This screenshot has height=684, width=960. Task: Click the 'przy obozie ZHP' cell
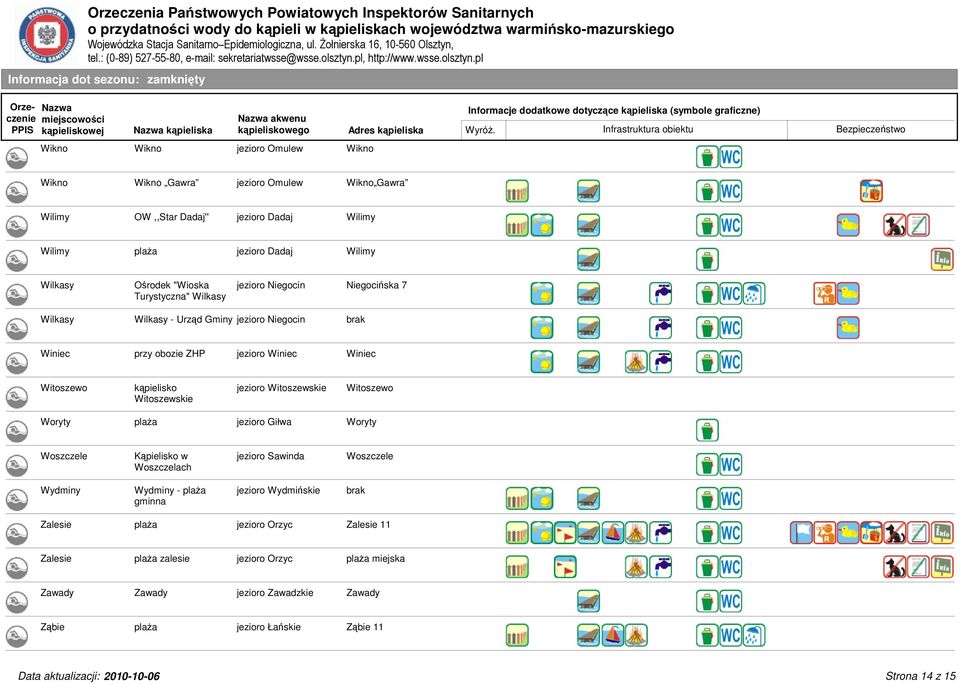170,353
